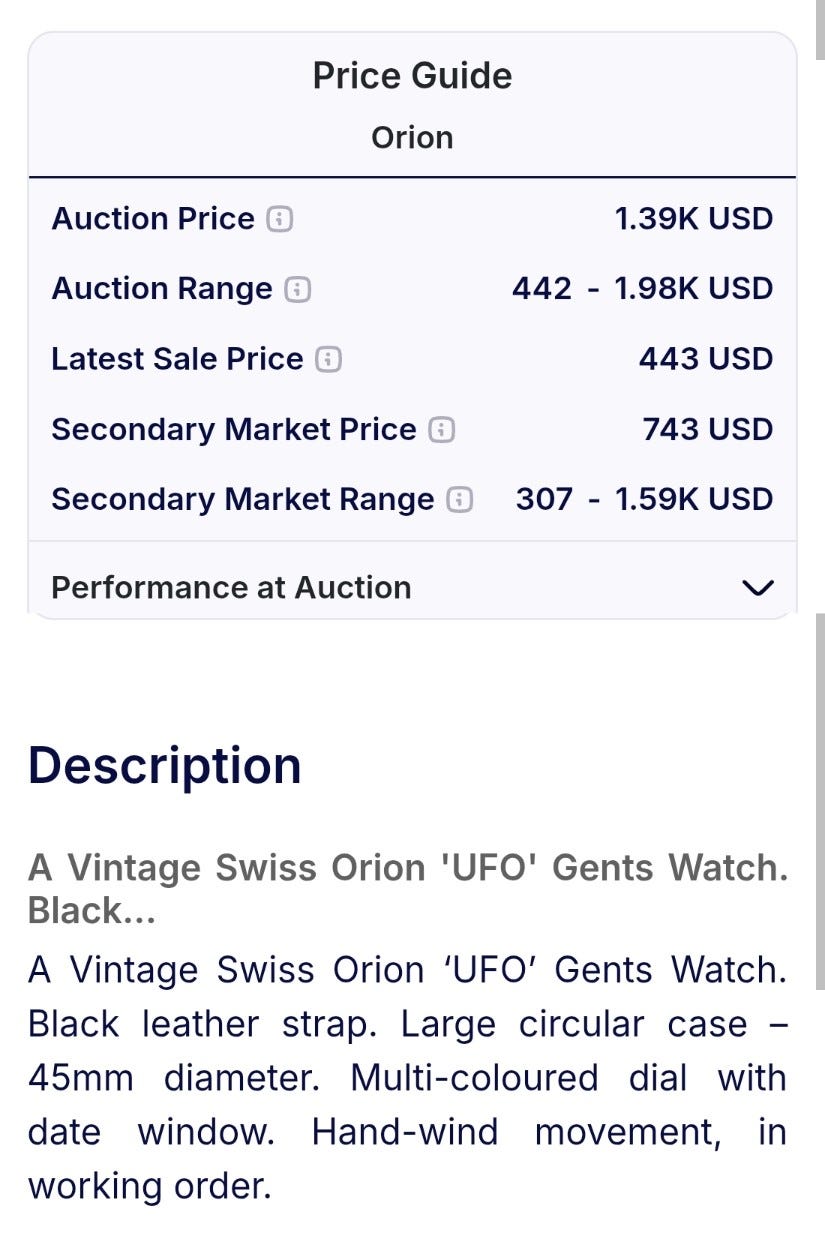
Task: Click the 1.39K USD auction price value
Action: [x=693, y=219]
